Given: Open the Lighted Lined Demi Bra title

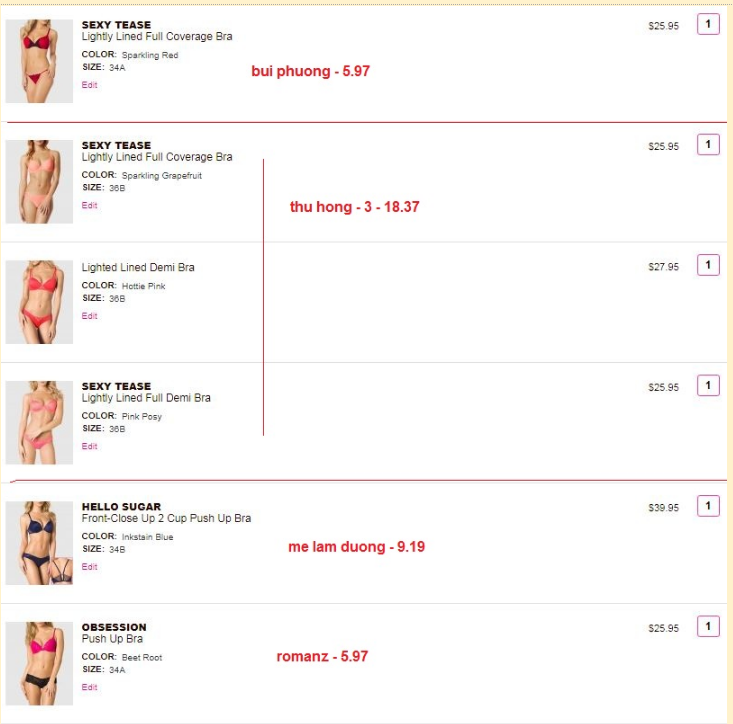Looking at the screenshot, I should coord(138,267).
